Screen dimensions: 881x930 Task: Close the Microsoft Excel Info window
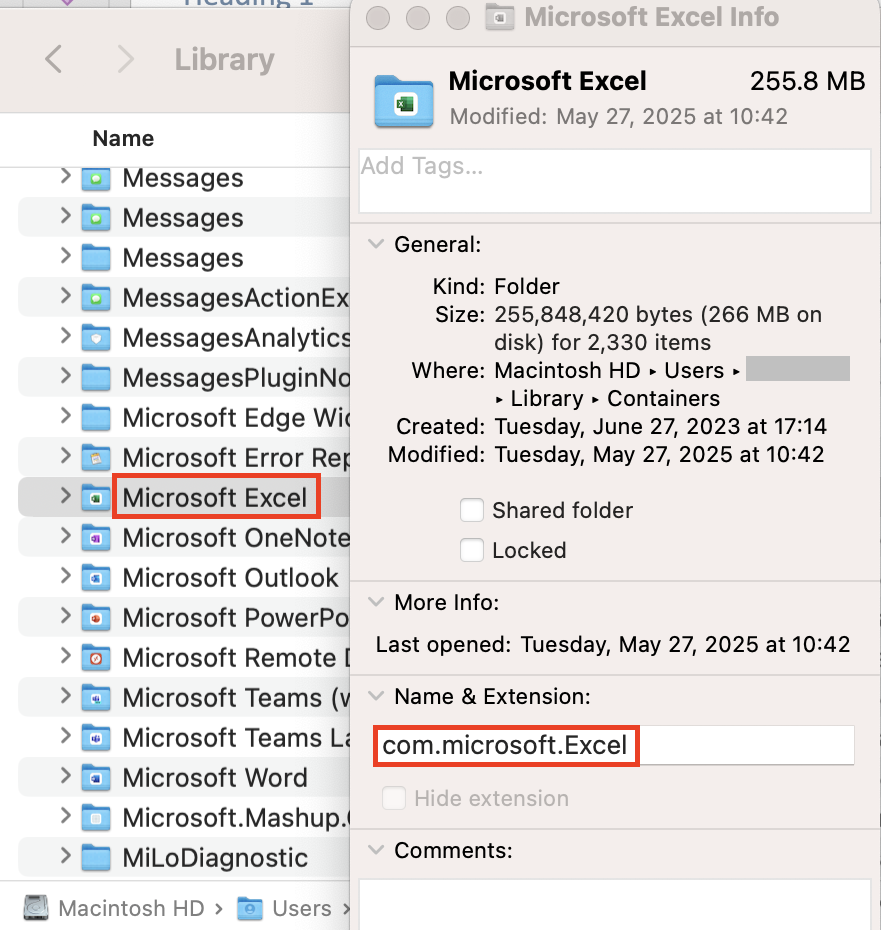(x=378, y=18)
